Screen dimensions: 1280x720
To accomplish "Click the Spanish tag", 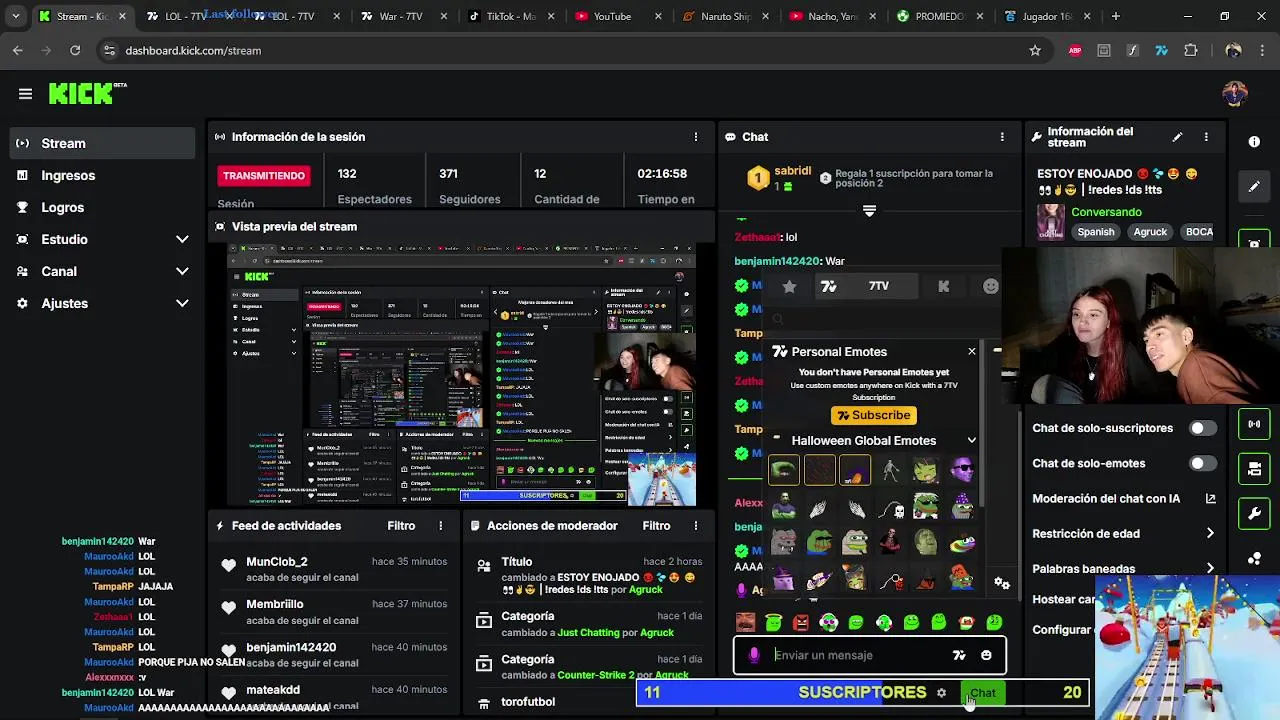I will coord(1095,232).
